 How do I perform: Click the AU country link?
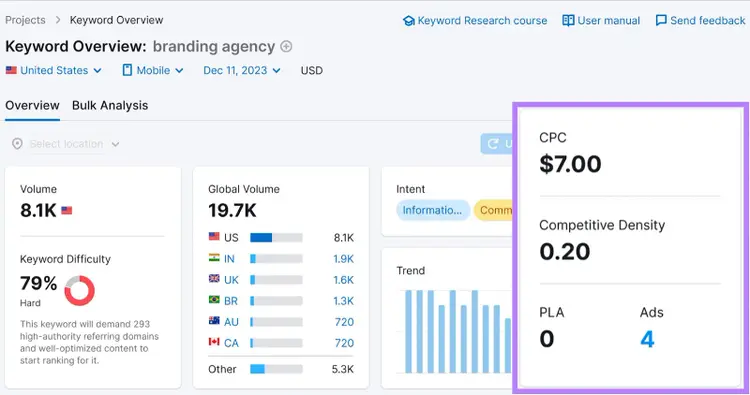231,322
